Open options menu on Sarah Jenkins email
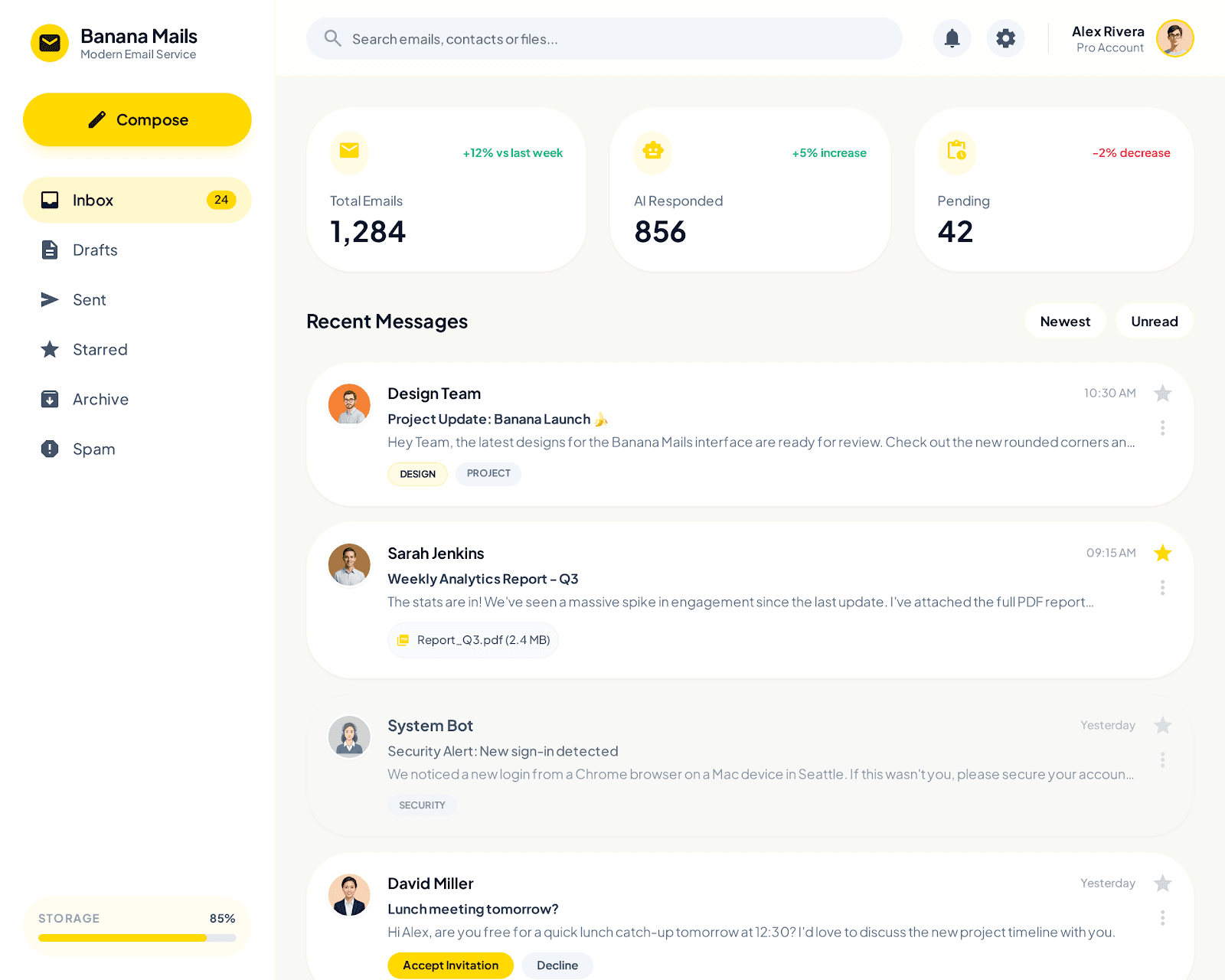Image resolution: width=1225 pixels, height=980 pixels. tap(1162, 587)
